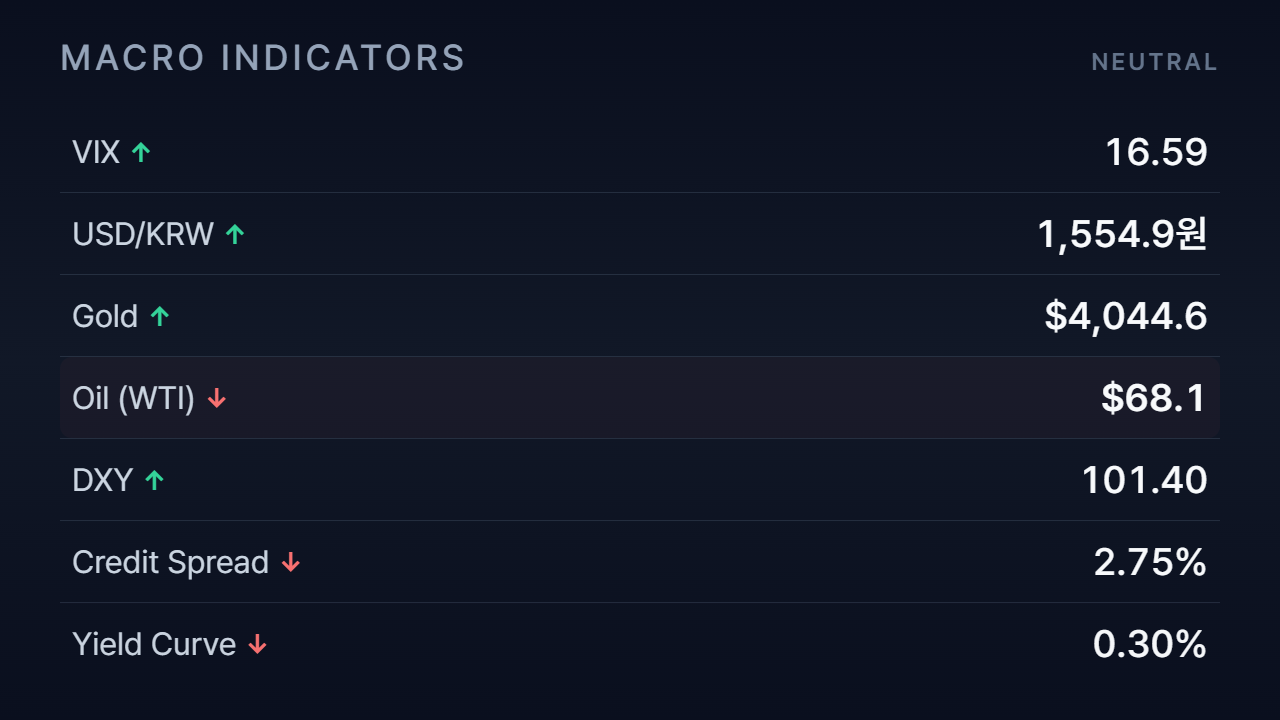Click the 1,554.9원 exchange rate value
This screenshot has height=720, width=1280.
point(1123,234)
